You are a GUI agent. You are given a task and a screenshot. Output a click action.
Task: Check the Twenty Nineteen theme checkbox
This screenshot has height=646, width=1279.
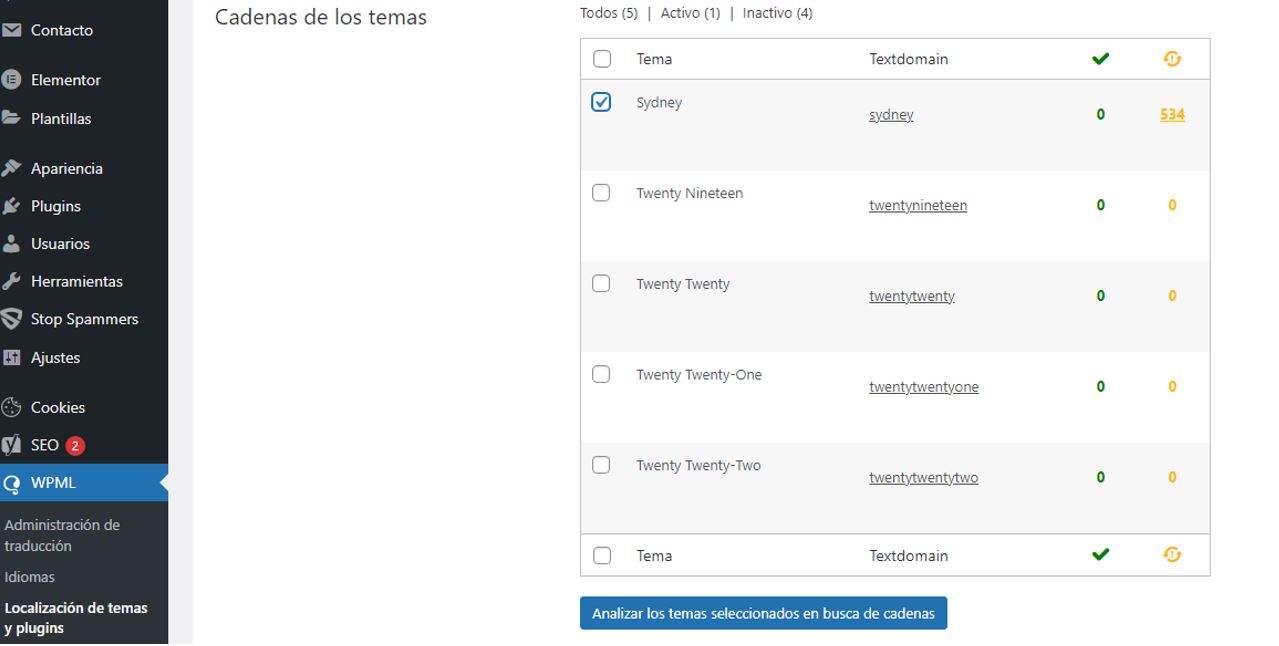pos(601,193)
